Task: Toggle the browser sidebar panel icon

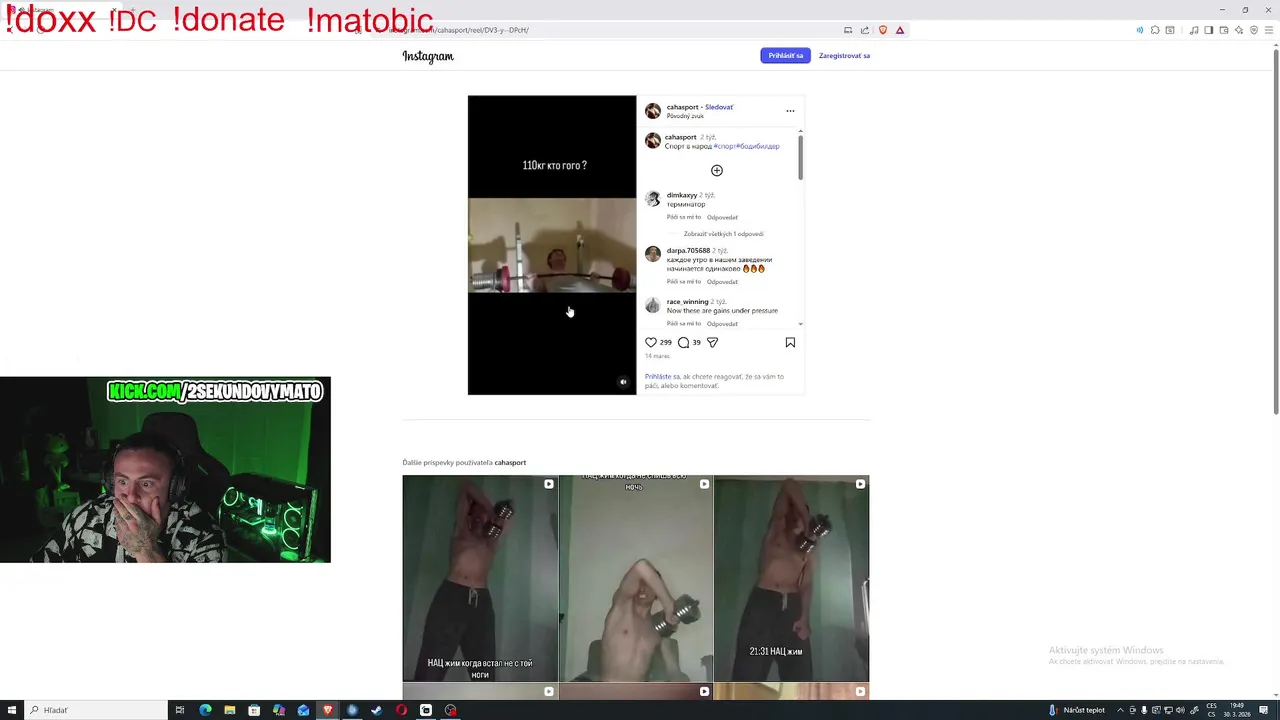Action: pos(1209,30)
